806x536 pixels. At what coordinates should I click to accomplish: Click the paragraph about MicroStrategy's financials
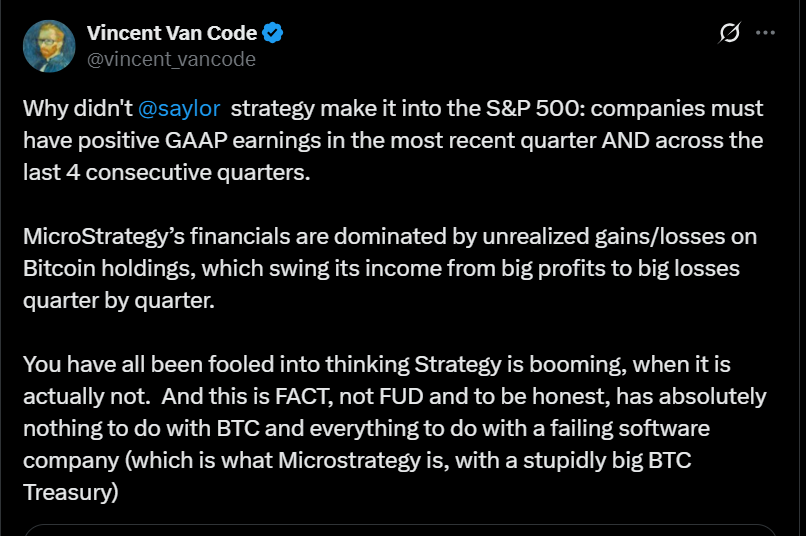click(390, 268)
